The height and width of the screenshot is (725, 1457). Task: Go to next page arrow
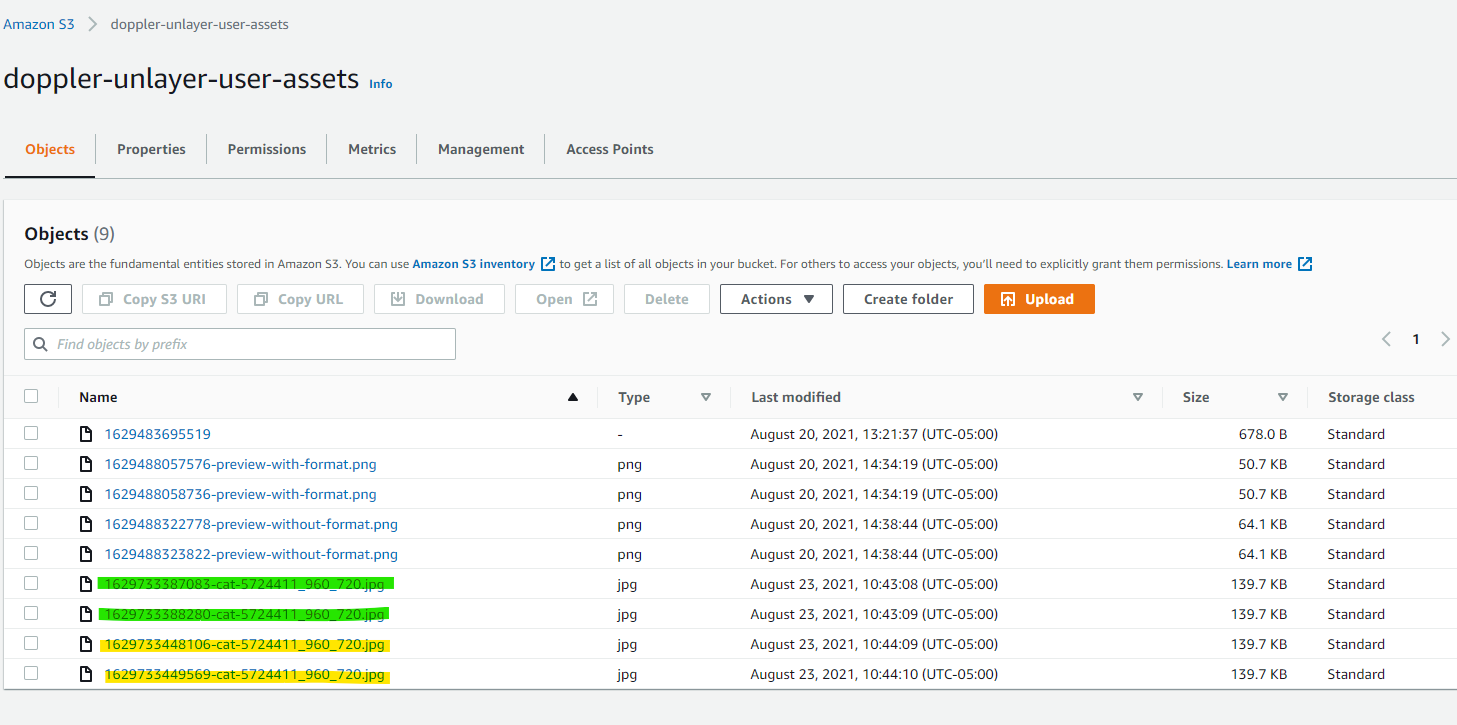pyautogui.click(x=1445, y=339)
